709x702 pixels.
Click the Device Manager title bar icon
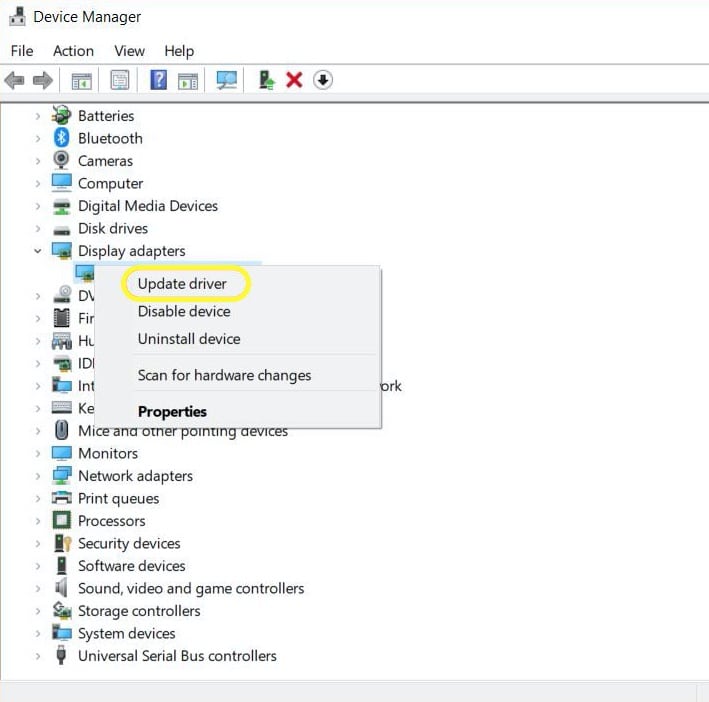pyautogui.click(x=17, y=17)
